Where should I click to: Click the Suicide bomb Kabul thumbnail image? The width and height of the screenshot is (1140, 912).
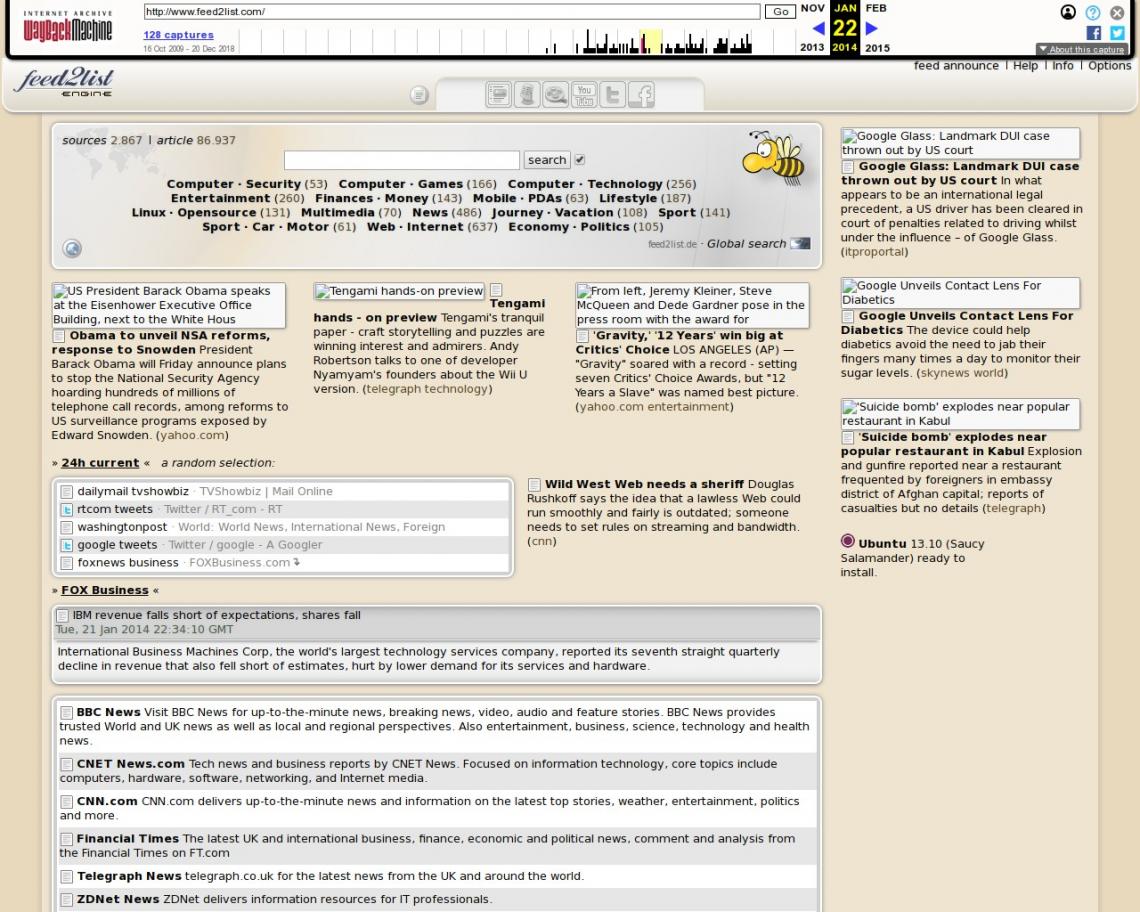click(x=960, y=414)
